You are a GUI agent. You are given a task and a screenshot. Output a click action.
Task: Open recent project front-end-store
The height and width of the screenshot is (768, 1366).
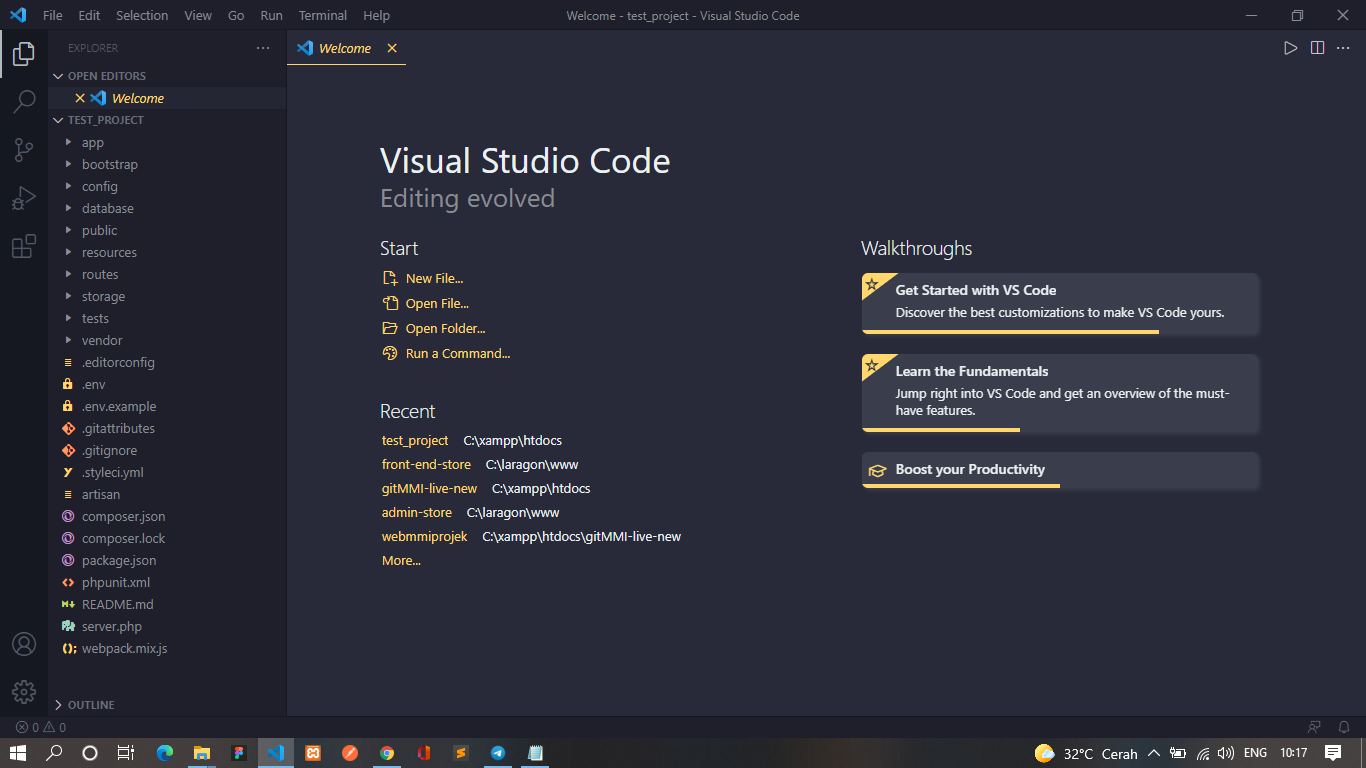pyautogui.click(x=426, y=464)
